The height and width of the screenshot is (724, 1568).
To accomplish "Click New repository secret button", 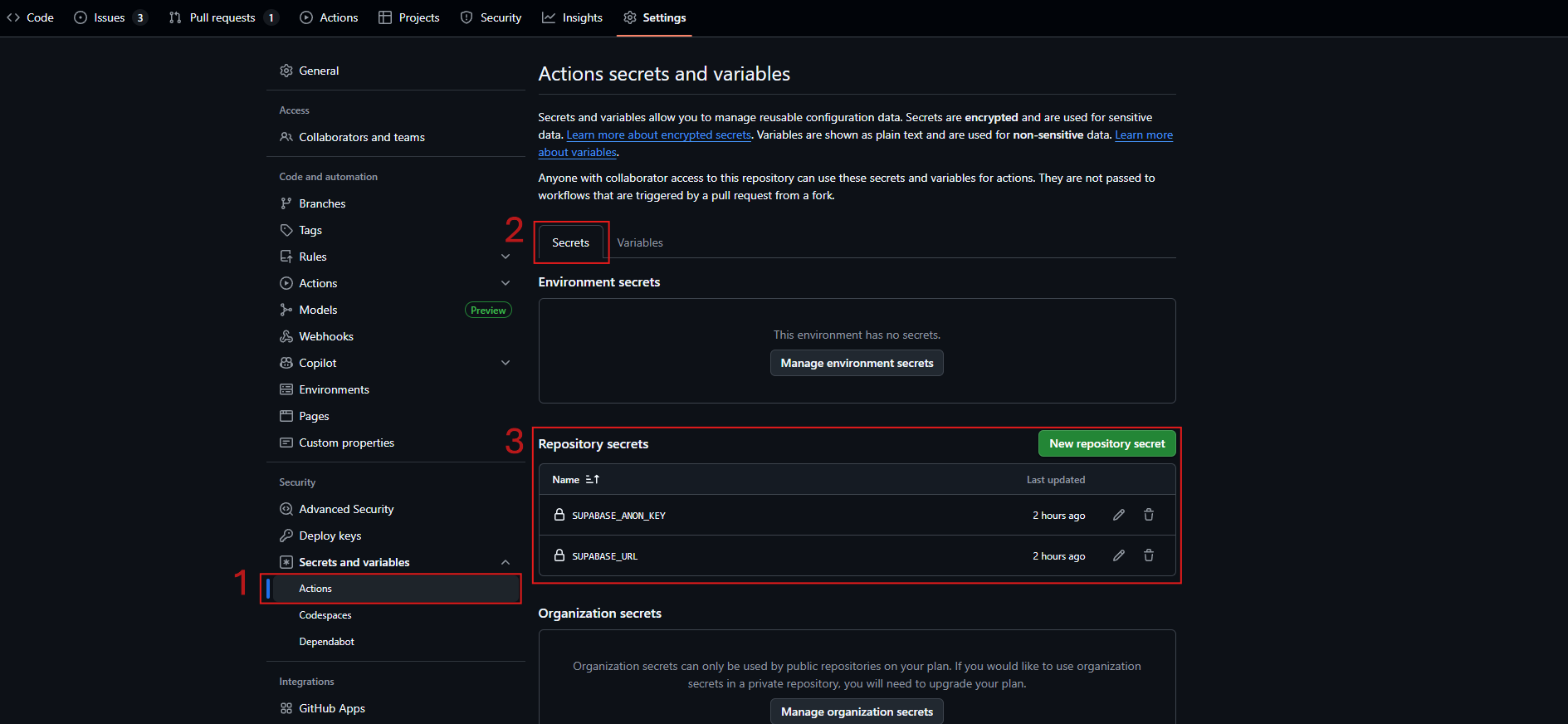I will point(1106,443).
